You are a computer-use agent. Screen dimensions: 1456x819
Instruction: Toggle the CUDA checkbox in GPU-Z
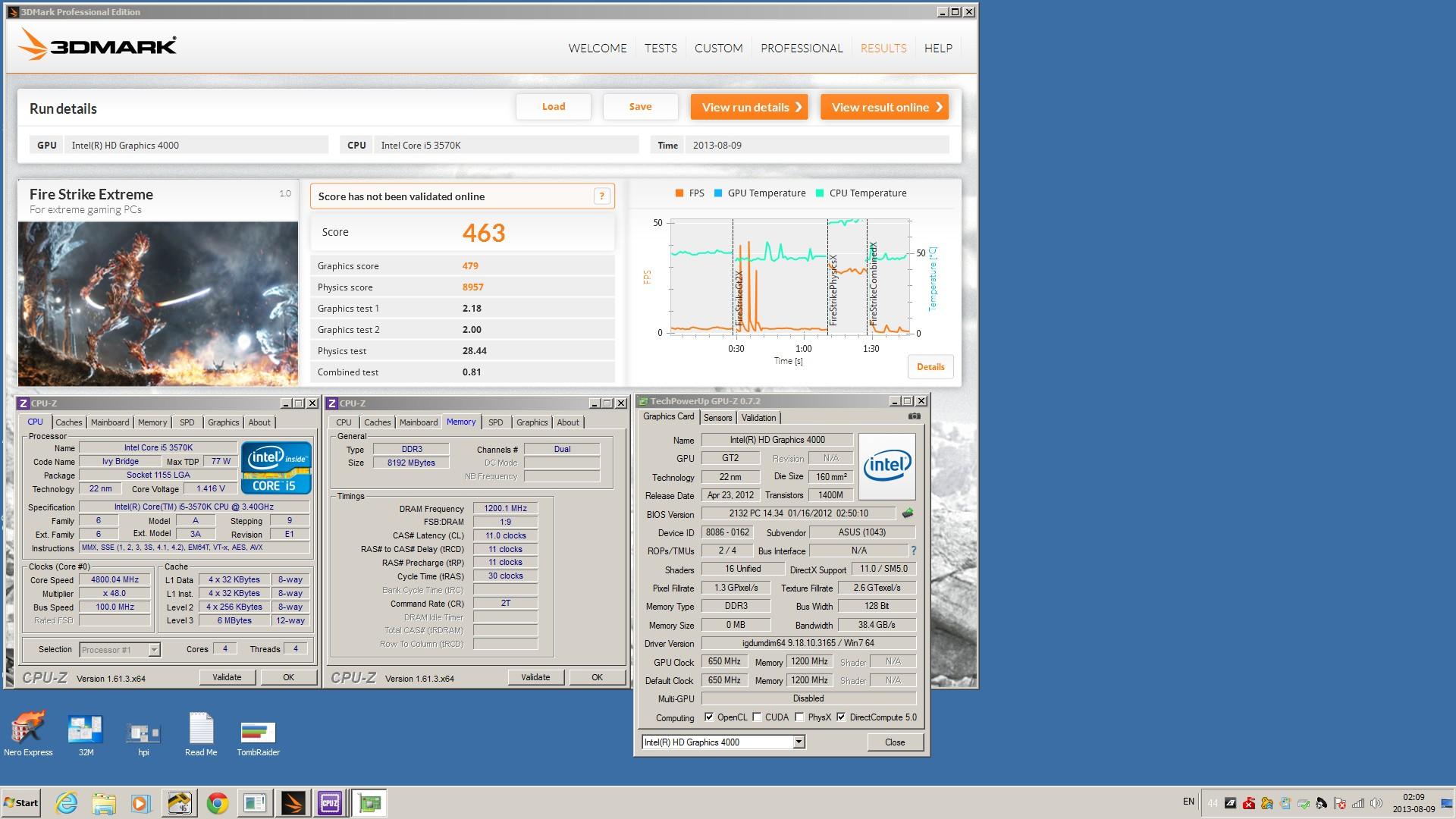coord(757,717)
